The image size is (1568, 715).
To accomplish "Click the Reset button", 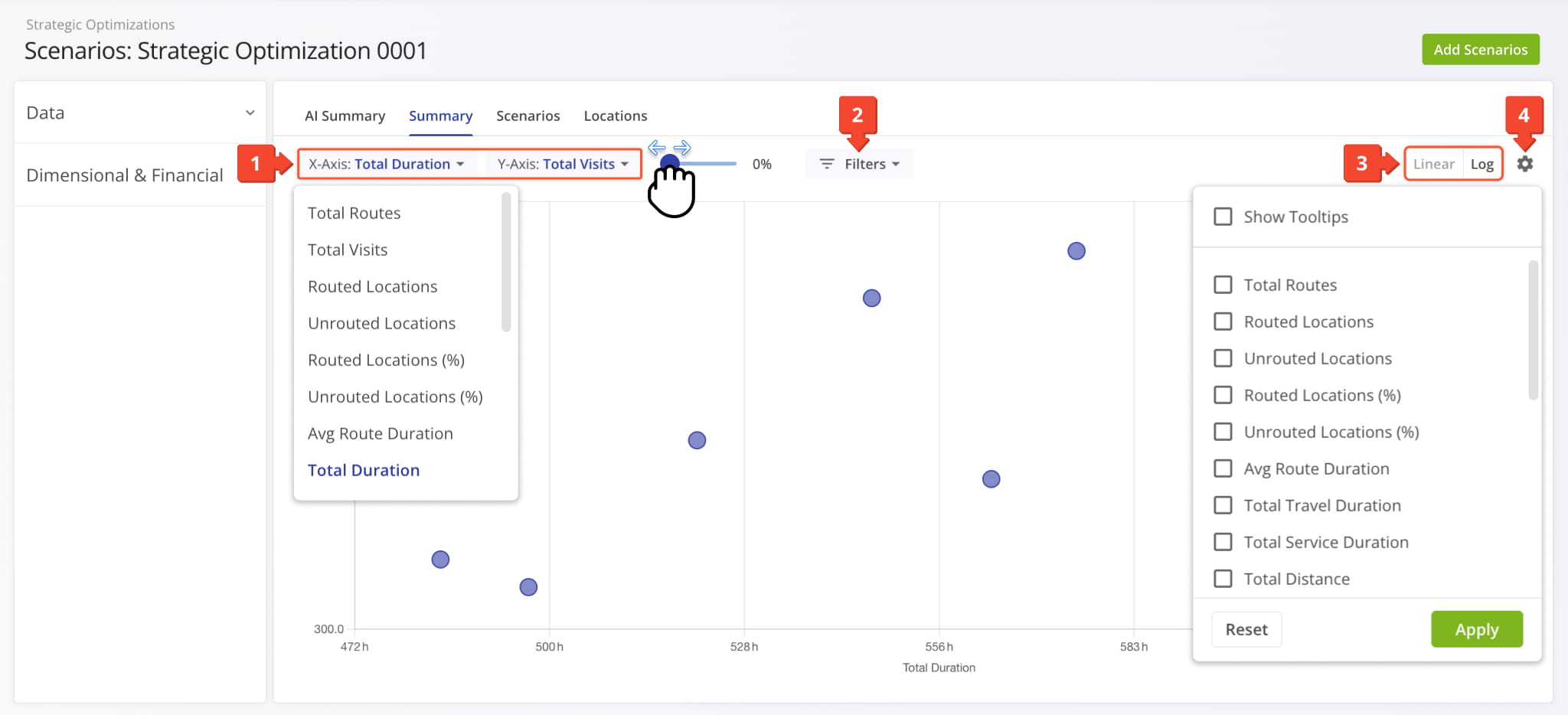I will 1246,629.
